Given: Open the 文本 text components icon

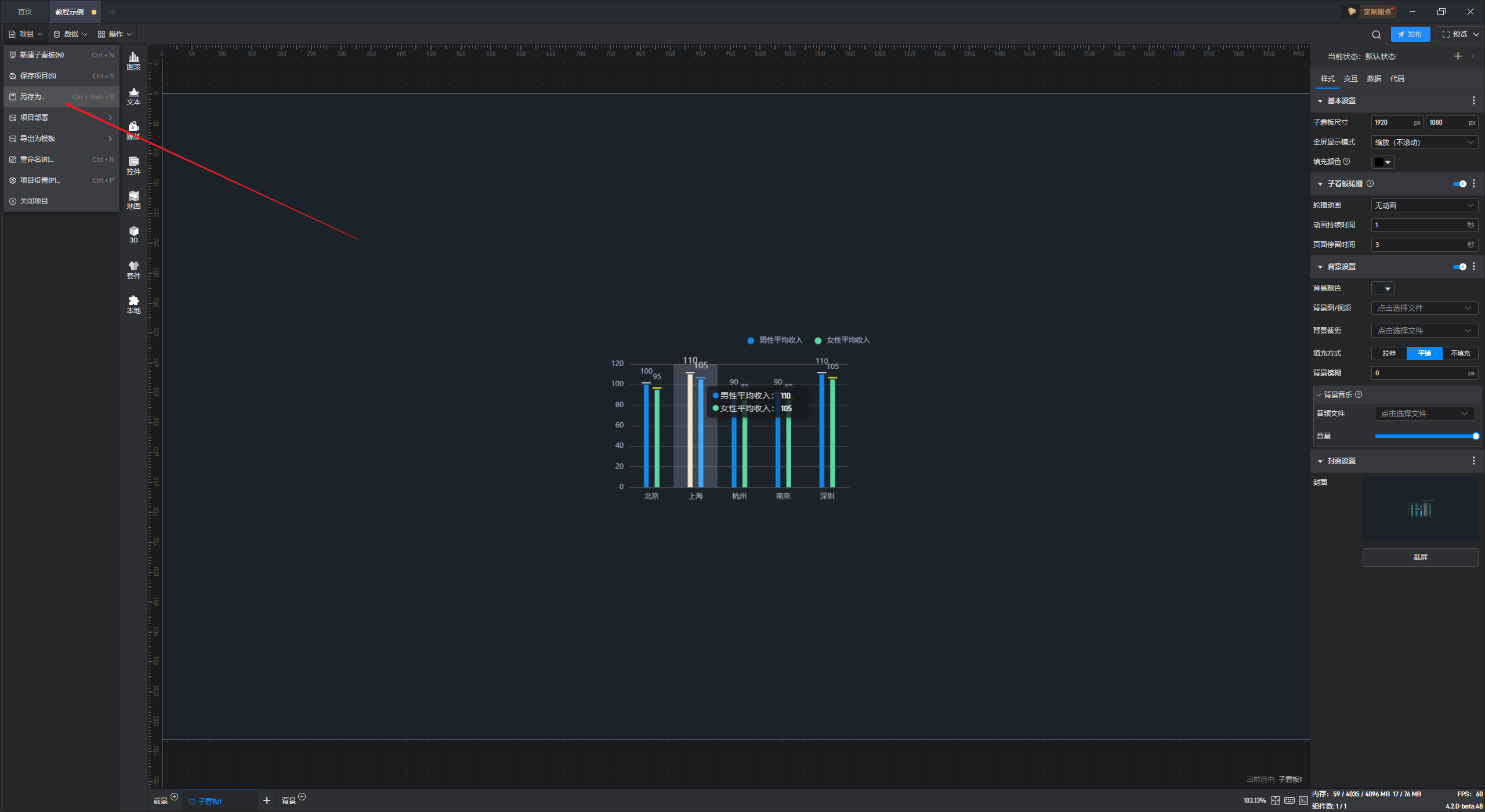Looking at the screenshot, I should click(133, 96).
